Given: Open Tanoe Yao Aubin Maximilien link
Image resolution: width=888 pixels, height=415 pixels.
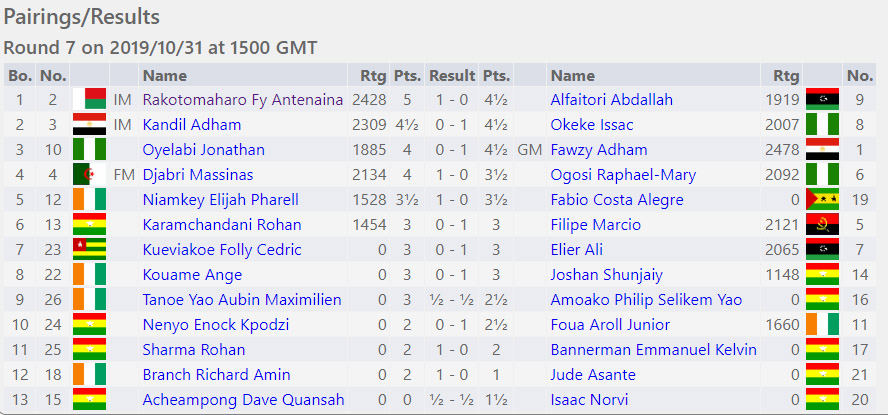Looking at the screenshot, I should (x=242, y=300).
